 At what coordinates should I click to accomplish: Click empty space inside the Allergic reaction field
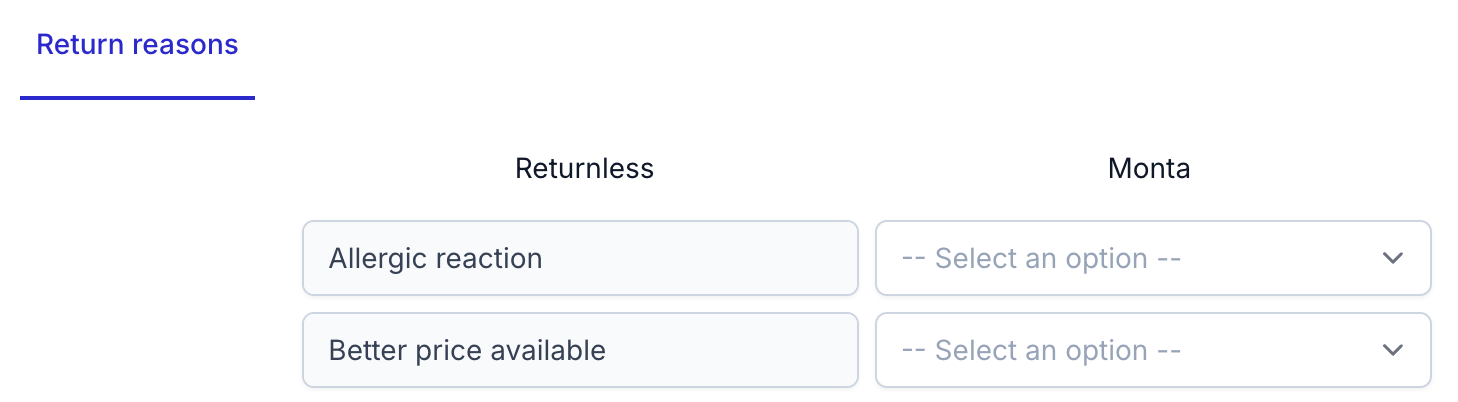point(720,259)
